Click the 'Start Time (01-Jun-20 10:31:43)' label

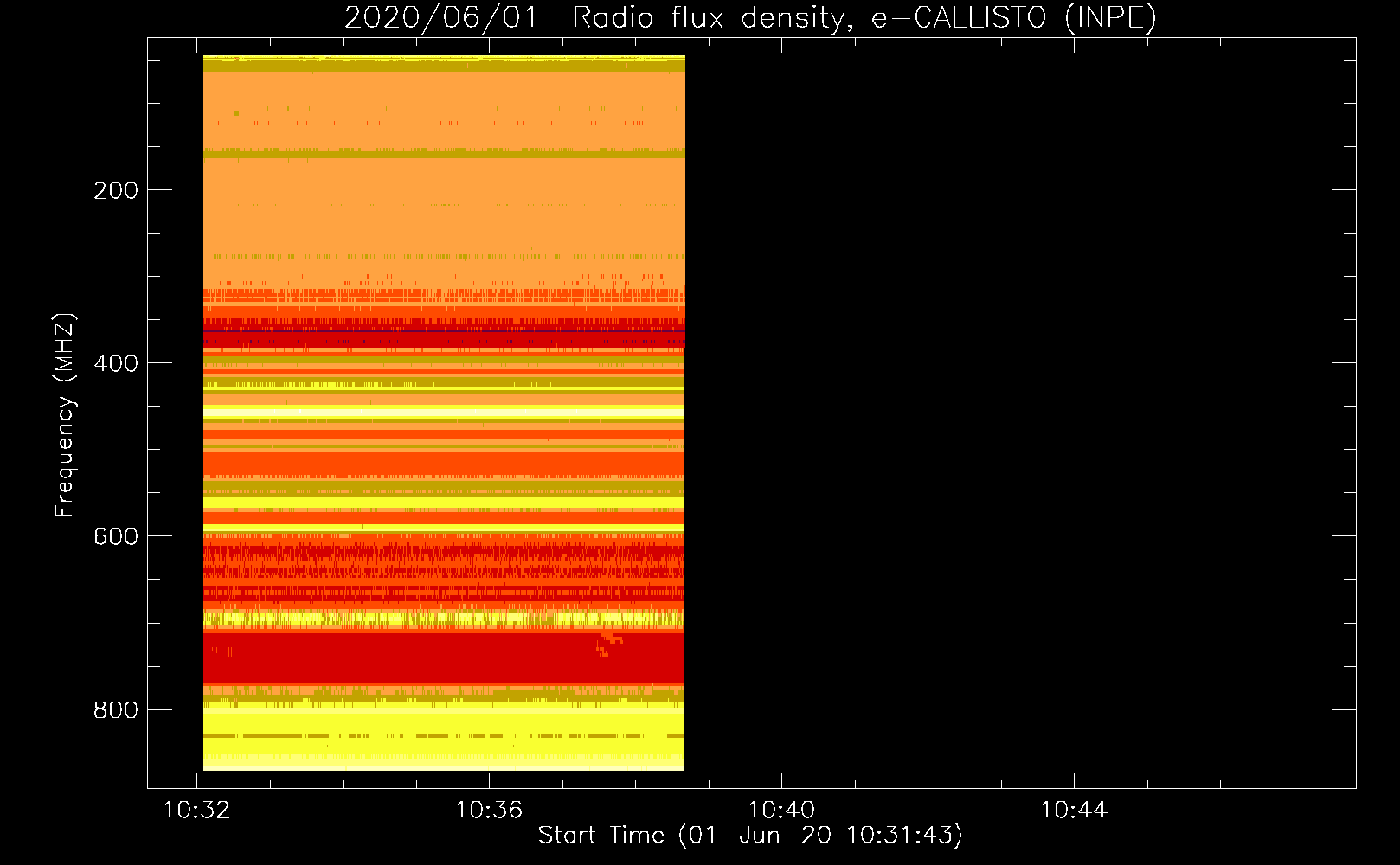tap(750, 836)
